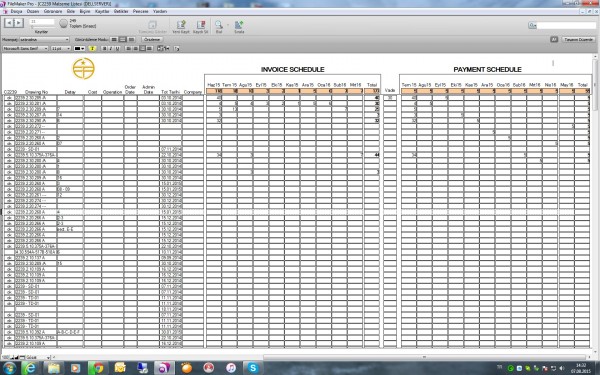This screenshot has width=600, height=375.
Task: Open the layout selection dropdown
Action: [44, 39]
